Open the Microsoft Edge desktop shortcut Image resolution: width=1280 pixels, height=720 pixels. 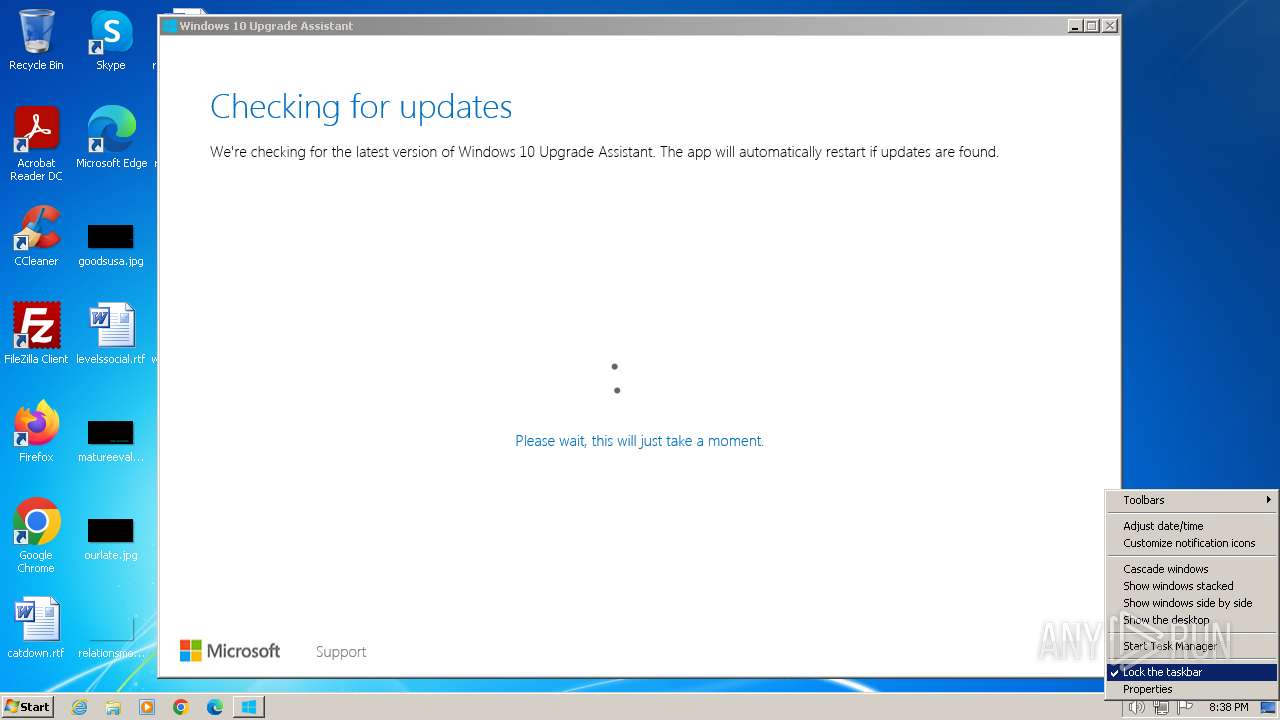111,137
